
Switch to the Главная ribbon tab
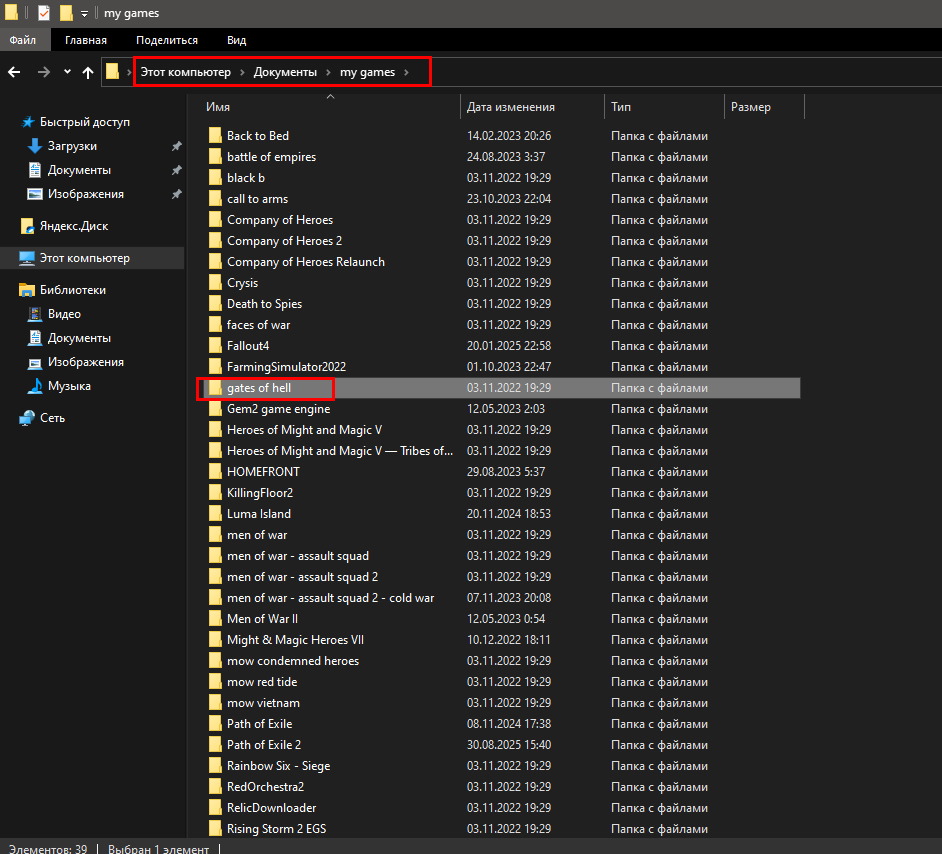coord(86,40)
